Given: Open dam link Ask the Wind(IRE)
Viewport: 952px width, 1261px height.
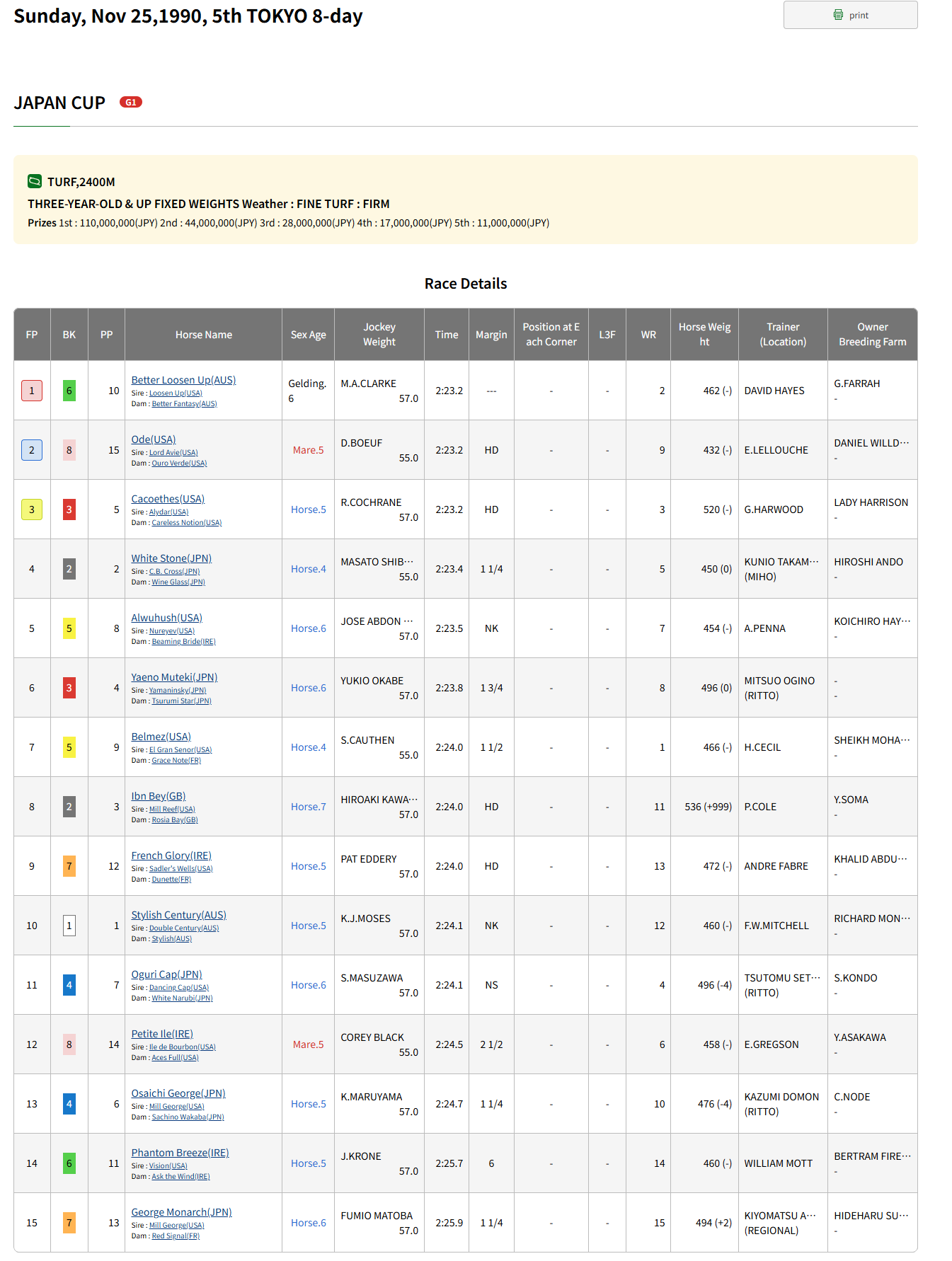Looking at the screenshot, I should click(x=180, y=1177).
